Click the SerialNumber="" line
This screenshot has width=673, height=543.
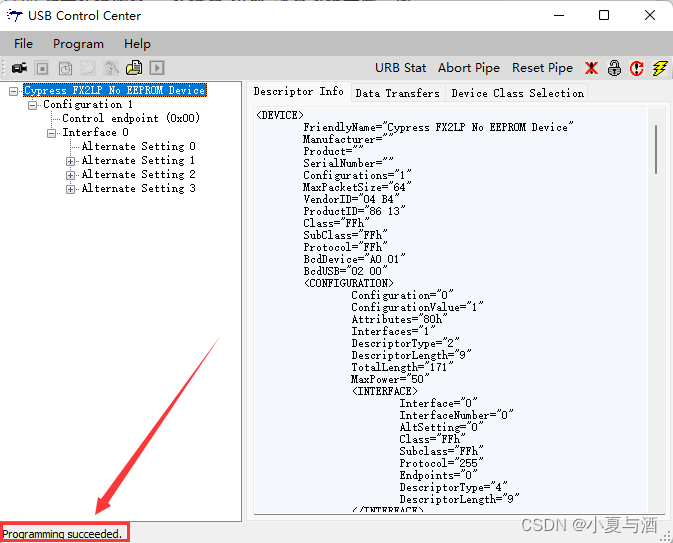click(348, 163)
